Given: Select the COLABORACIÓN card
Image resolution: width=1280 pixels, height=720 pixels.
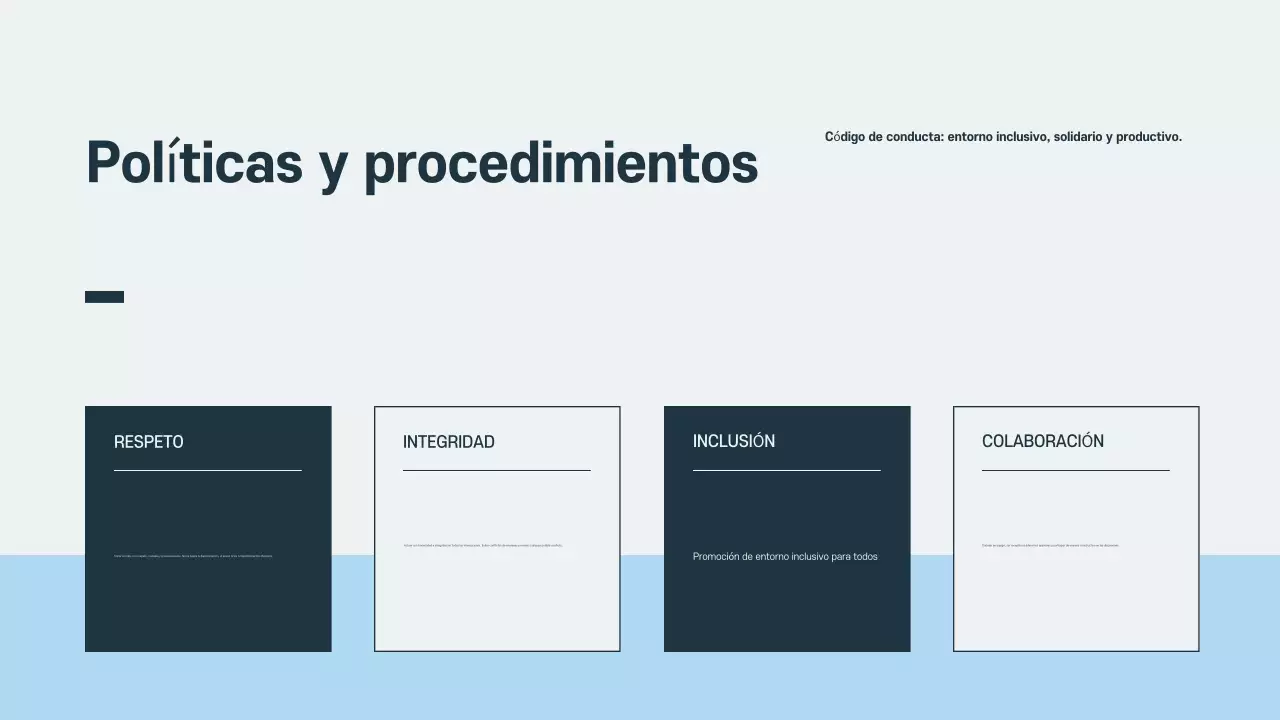Looking at the screenshot, I should [1076, 528].
